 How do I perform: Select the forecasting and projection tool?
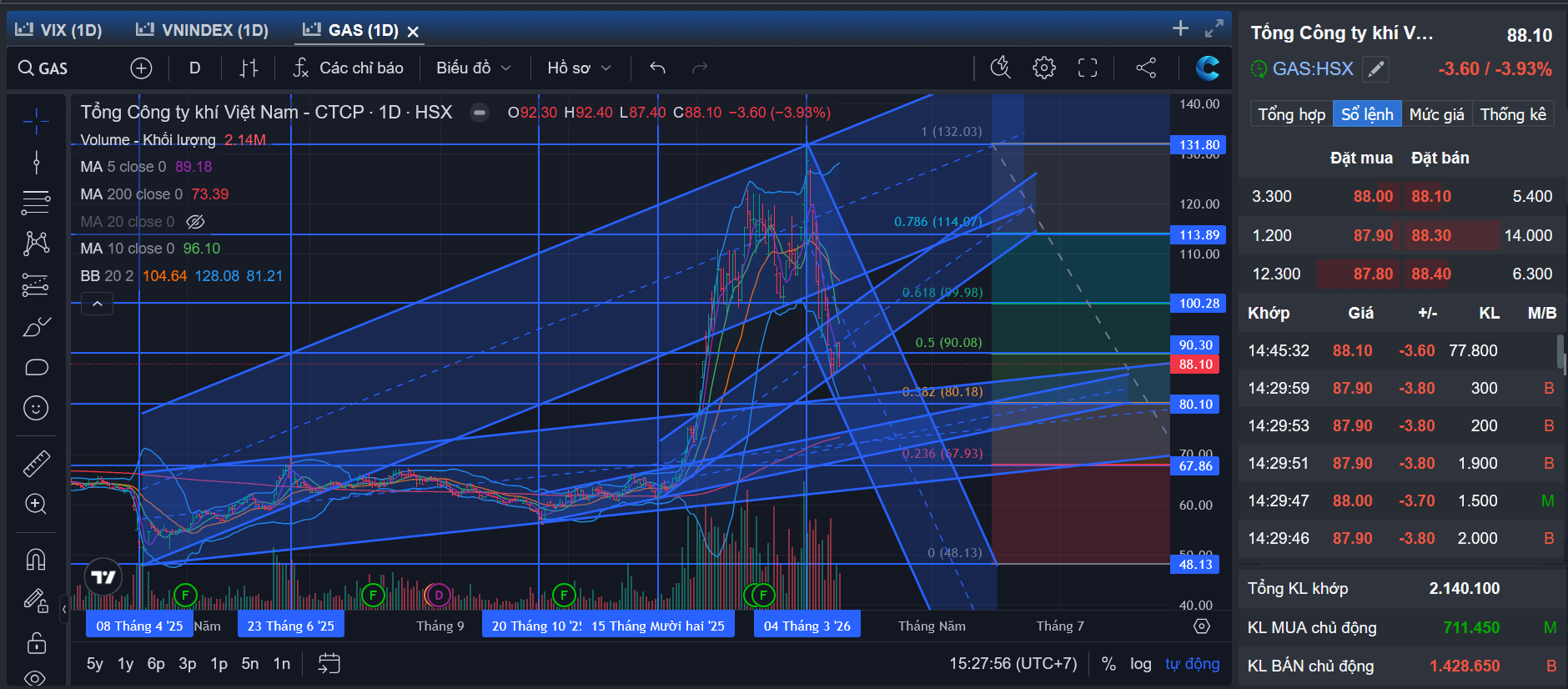36,285
